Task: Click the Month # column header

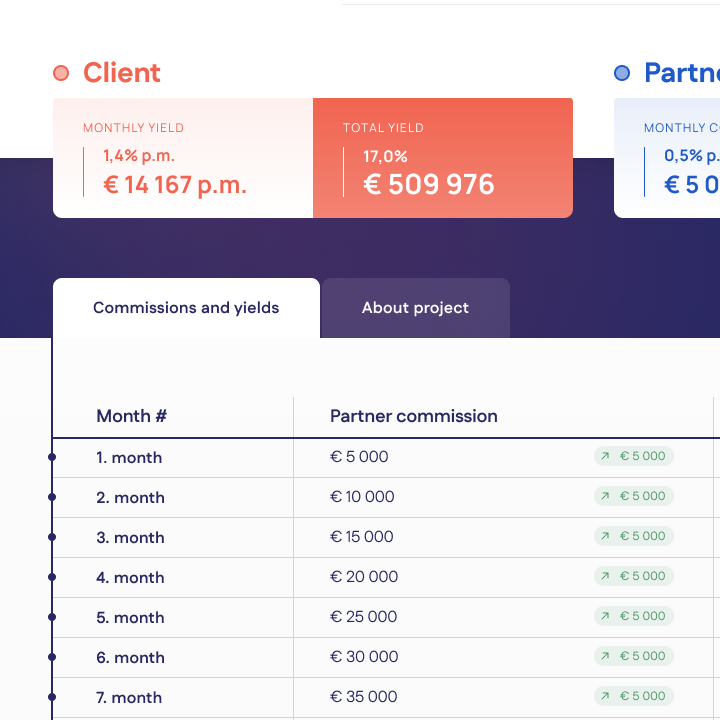Action: click(x=131, y=416)
